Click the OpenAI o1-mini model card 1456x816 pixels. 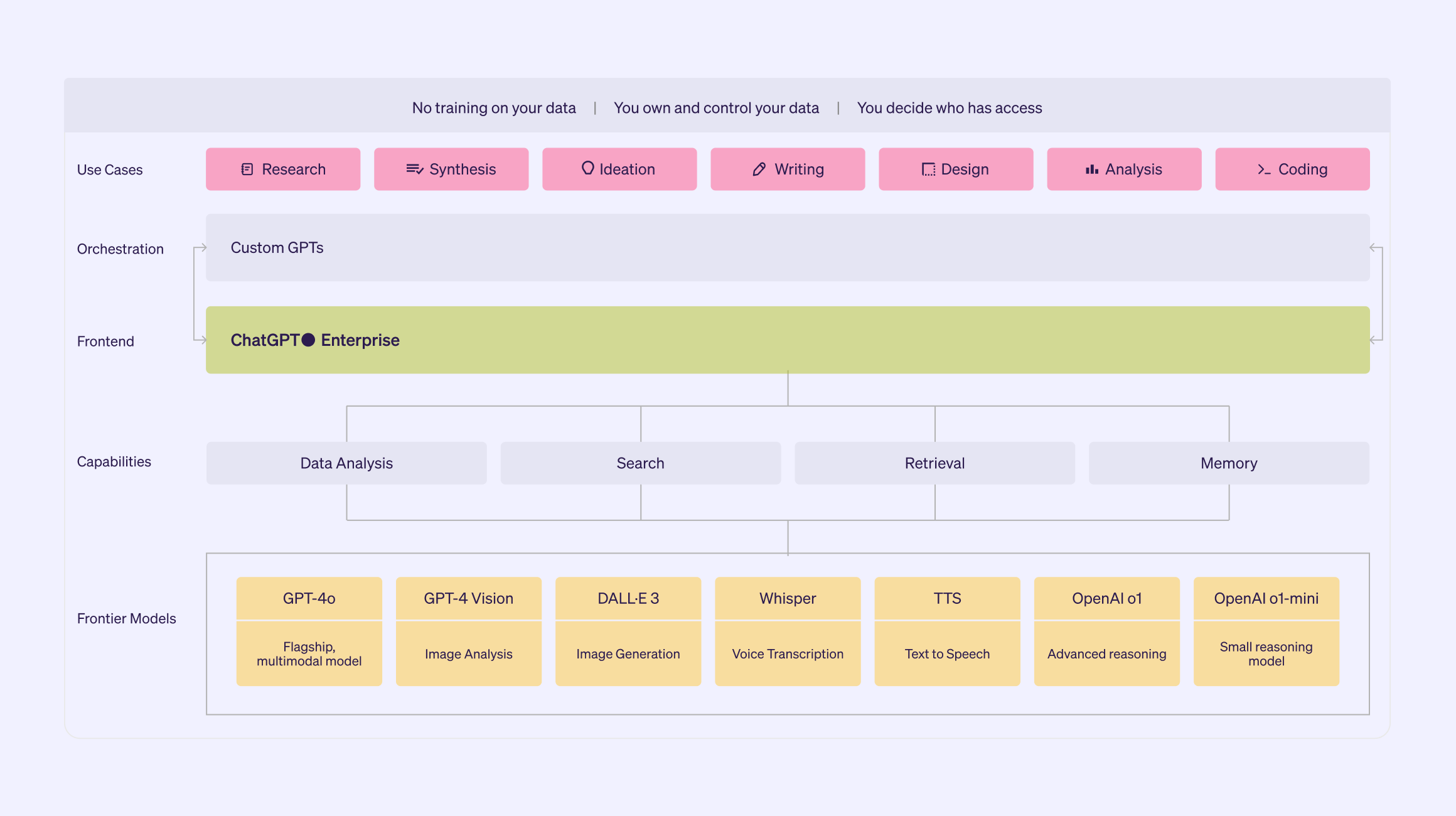[1266, 631]
